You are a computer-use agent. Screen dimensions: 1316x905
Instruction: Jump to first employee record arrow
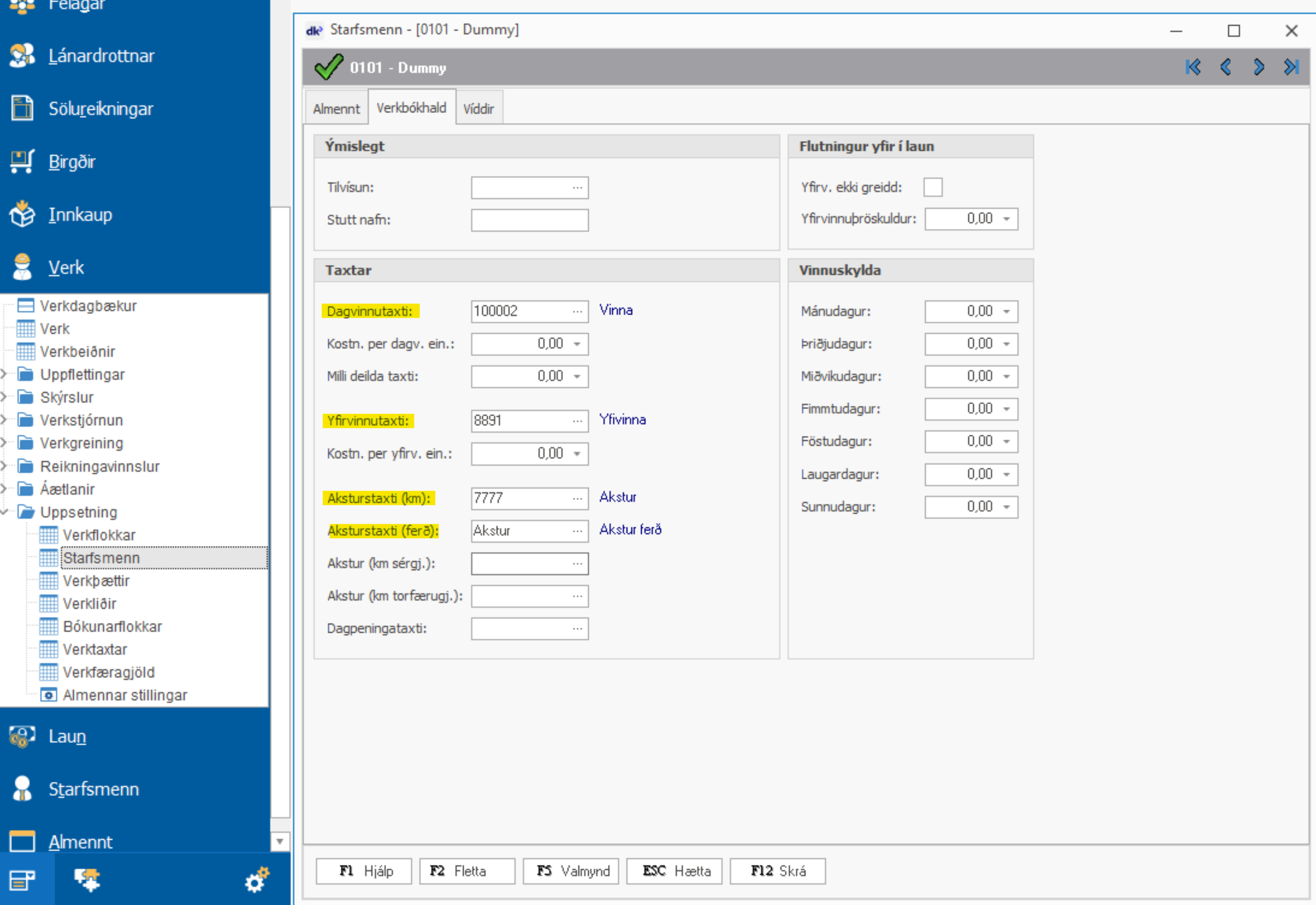coord(1193,67)
